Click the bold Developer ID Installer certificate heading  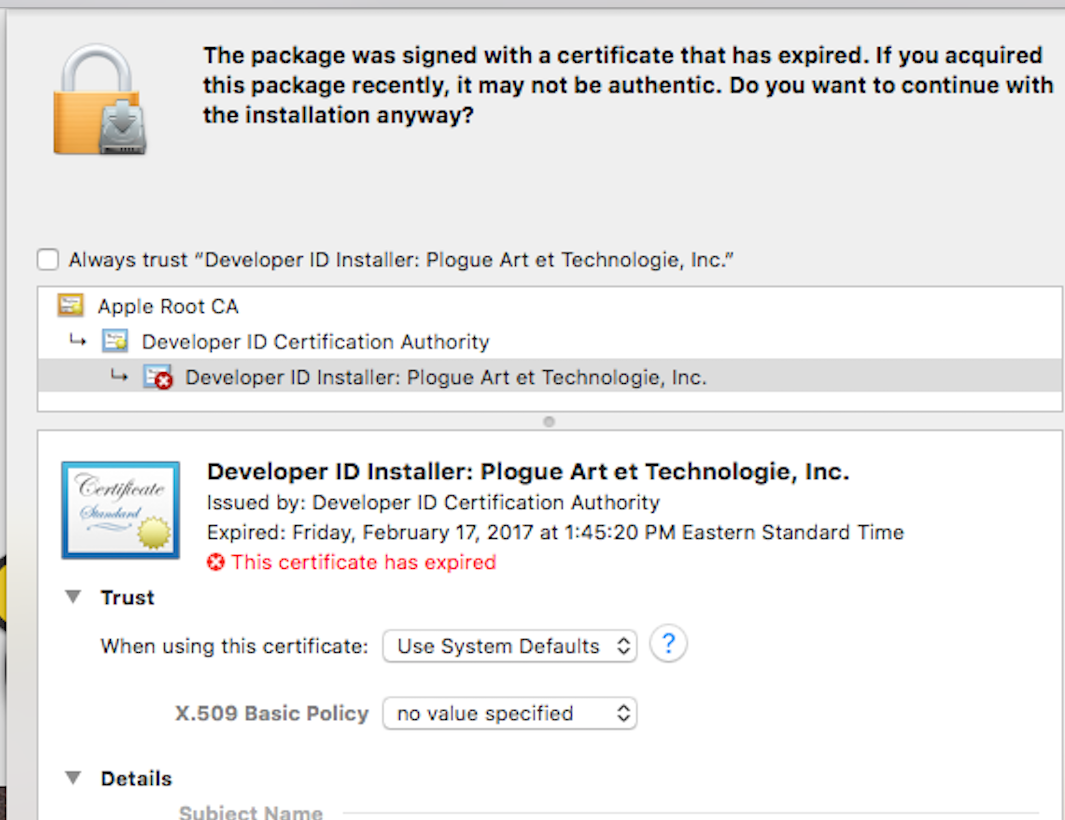pyautogui.click(x=527, y=471)
